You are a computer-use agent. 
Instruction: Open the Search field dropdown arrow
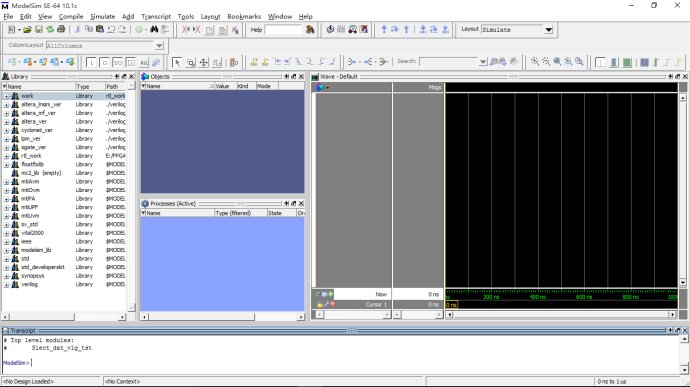point(483,62)
